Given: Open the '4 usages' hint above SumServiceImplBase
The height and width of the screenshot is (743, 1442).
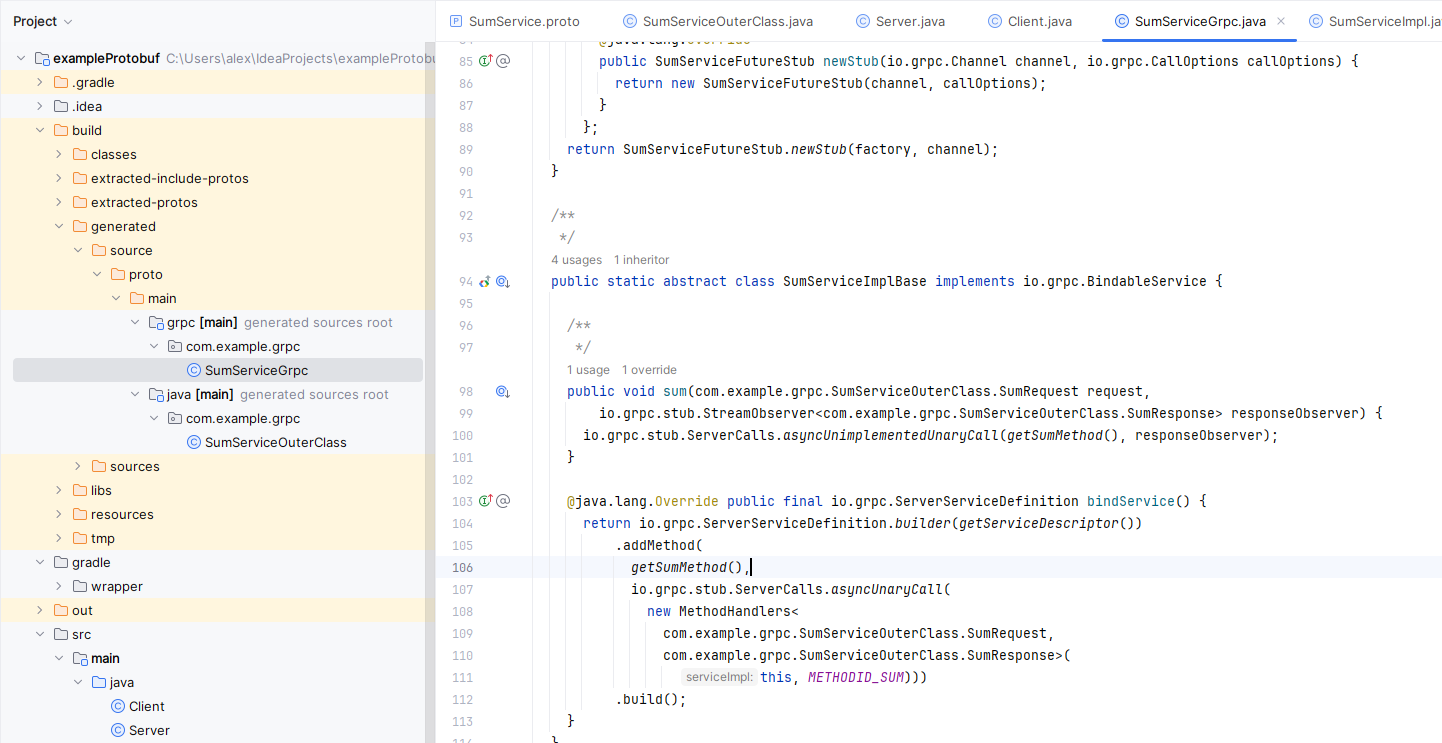Looking at the screenshot, I should pyautogui.click(x=577, y=260).
